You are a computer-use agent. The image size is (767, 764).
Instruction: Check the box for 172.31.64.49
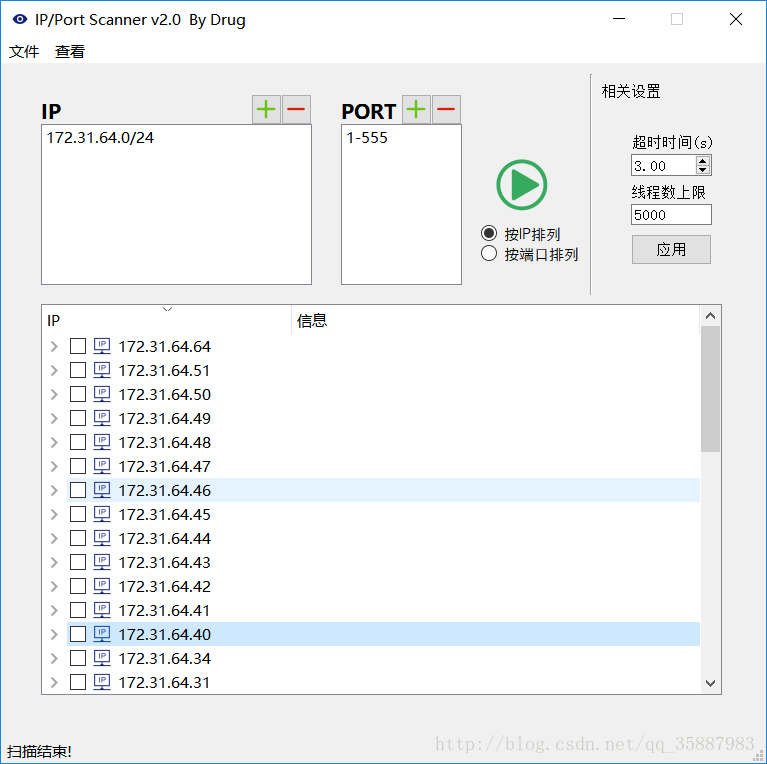78,418
